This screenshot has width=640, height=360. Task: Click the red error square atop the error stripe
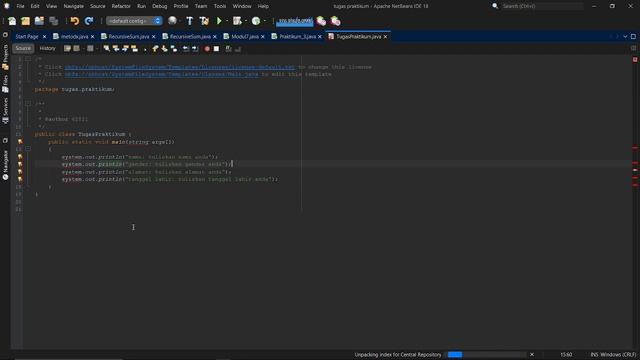pyautogui.click(x=635, y=60)
